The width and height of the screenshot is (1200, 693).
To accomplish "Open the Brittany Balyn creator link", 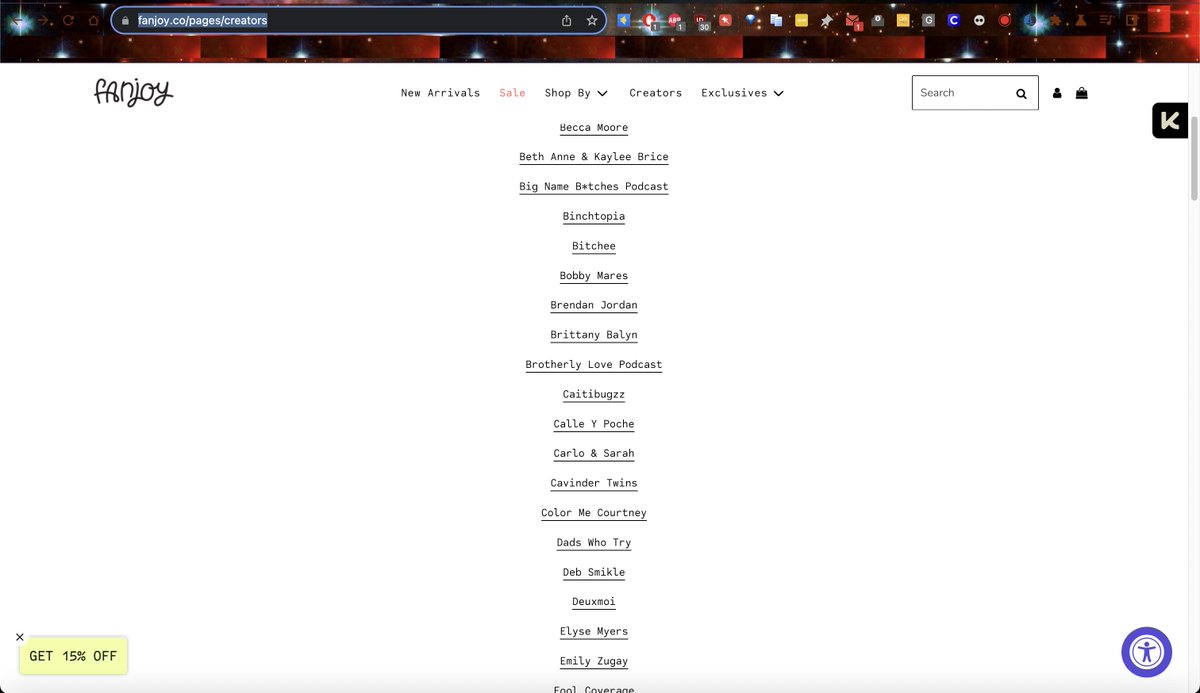I will (594, 335).
